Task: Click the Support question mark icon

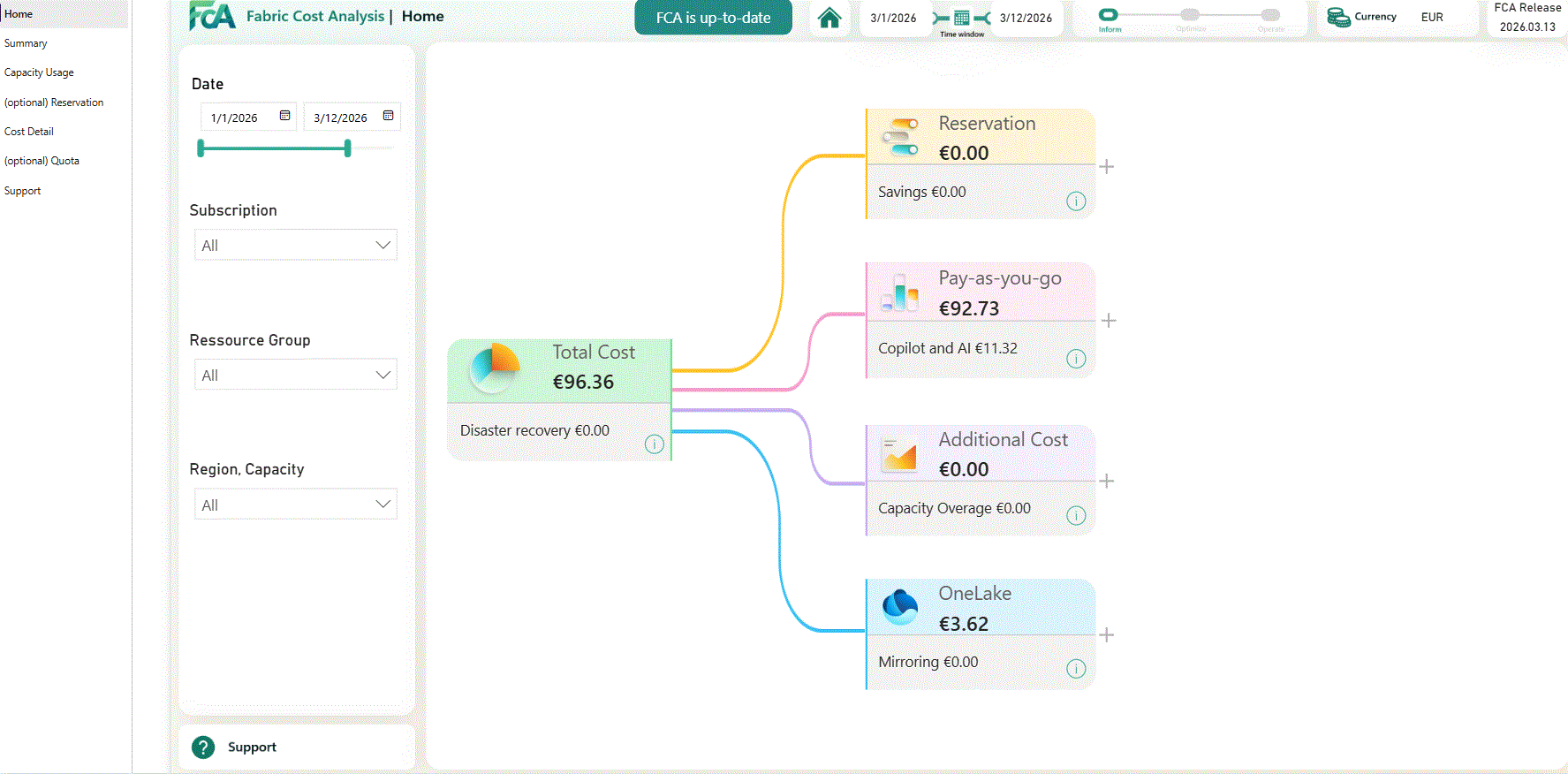Action: point(203,747)
